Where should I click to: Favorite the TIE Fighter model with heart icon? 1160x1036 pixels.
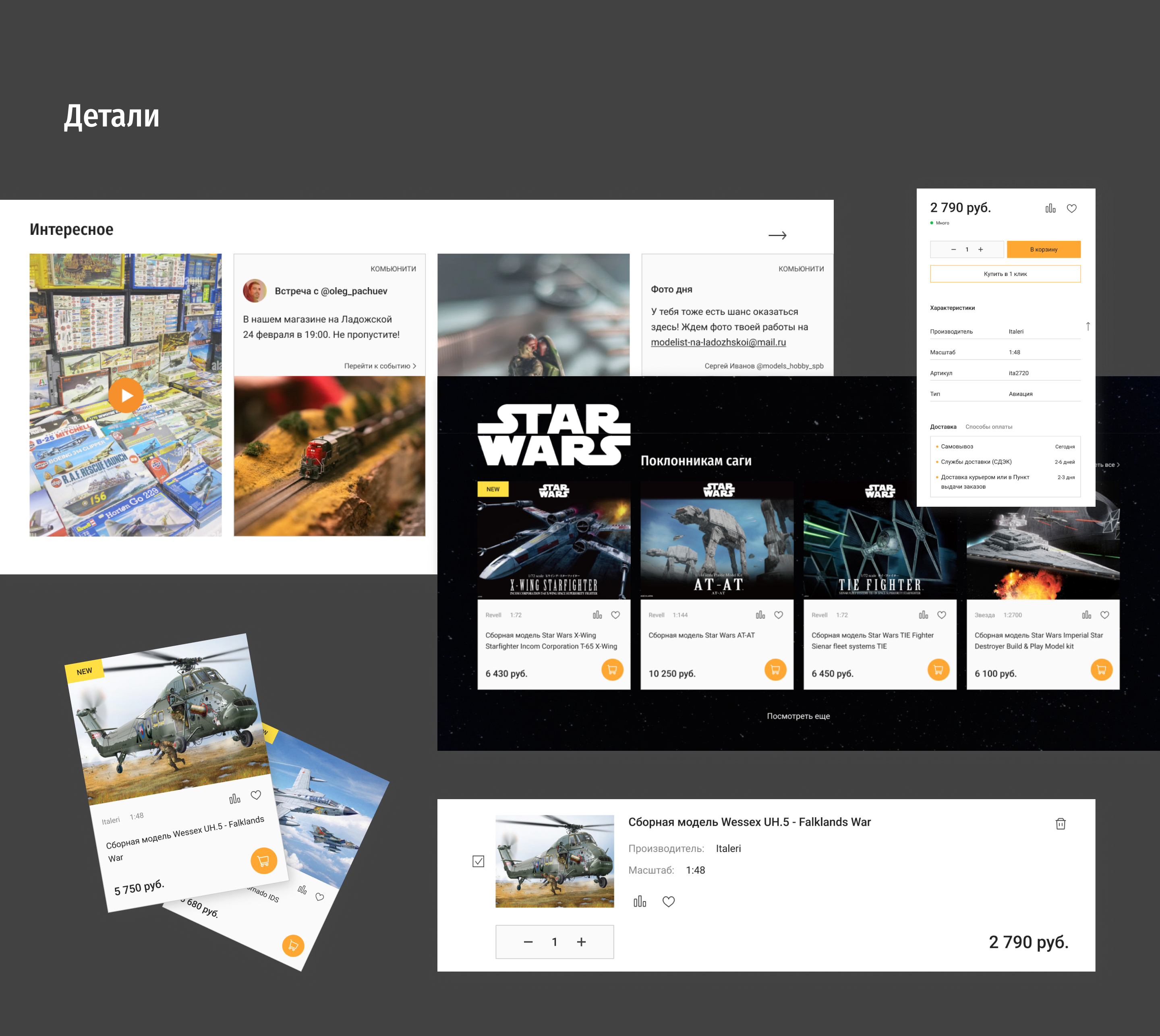(941, 615)
